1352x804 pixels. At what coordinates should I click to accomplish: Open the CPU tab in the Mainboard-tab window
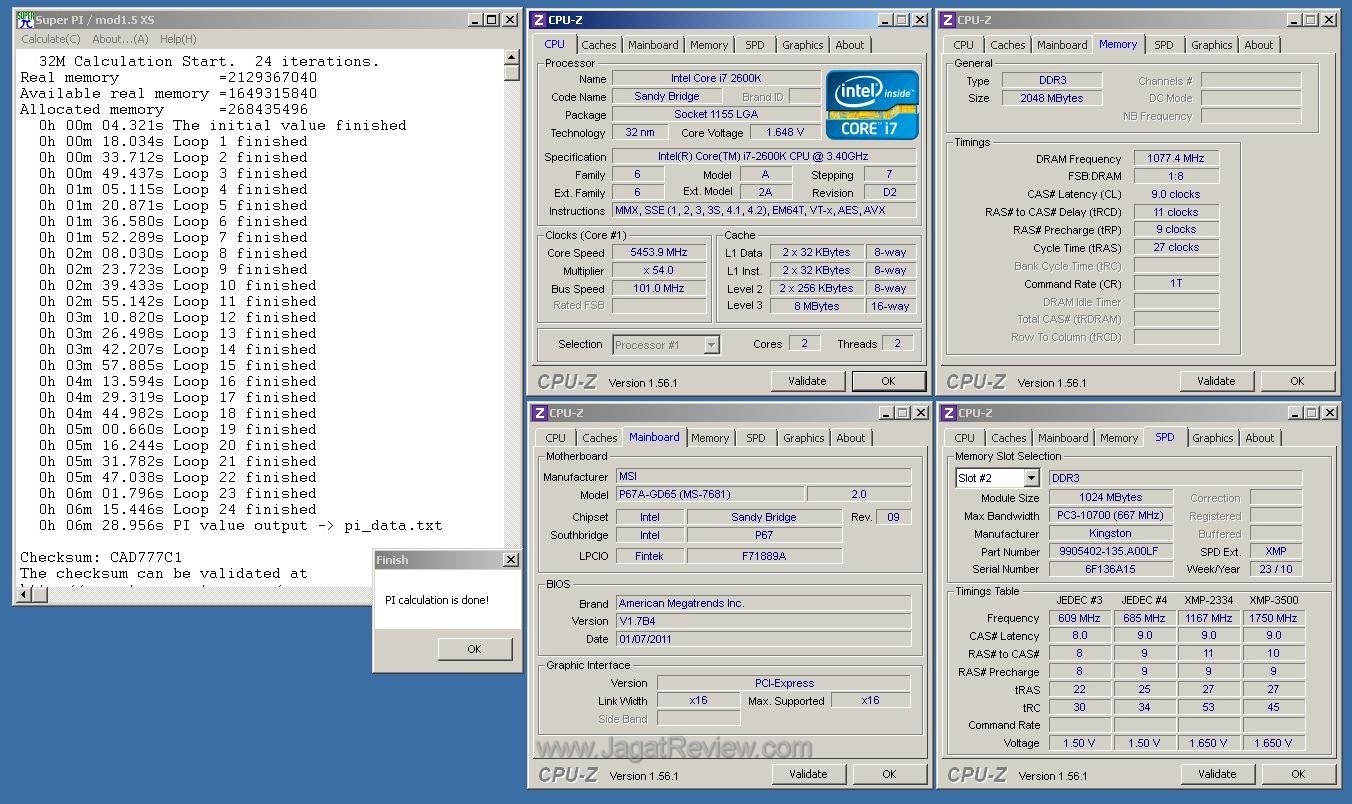tap(556, 438)
